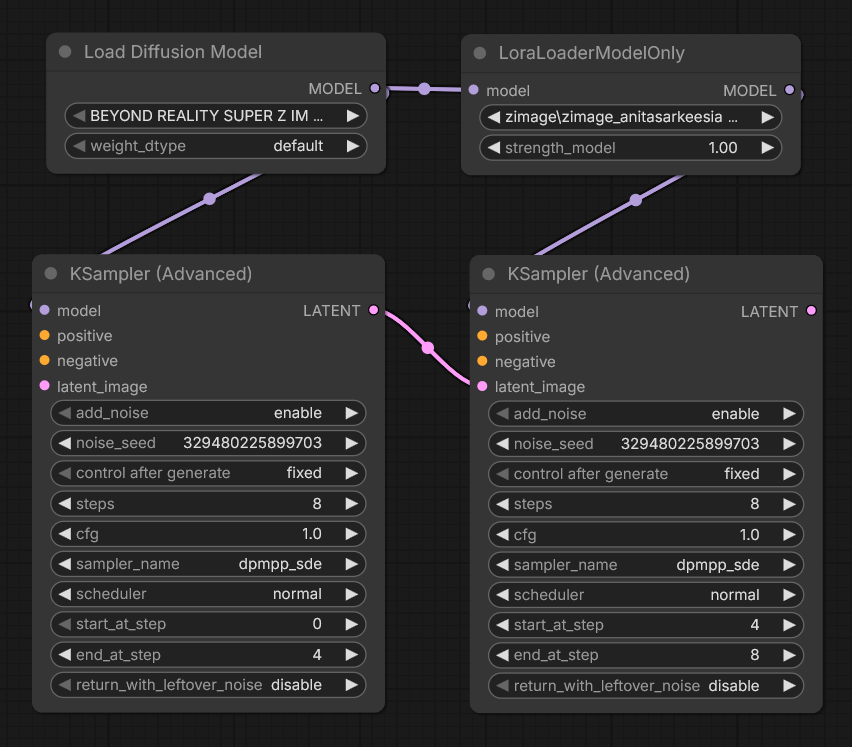
Task: Edit noise_seed field on left KSampler
Action: [x=208, y=443]
